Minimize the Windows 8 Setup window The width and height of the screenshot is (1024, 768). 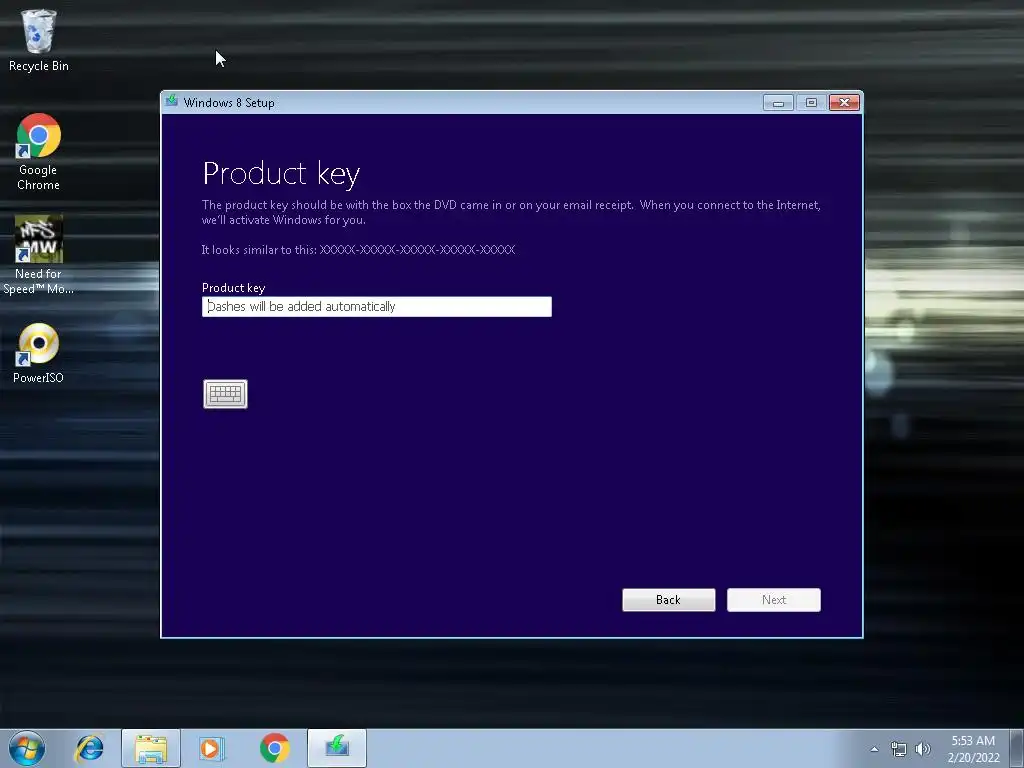tap(778, 103)
